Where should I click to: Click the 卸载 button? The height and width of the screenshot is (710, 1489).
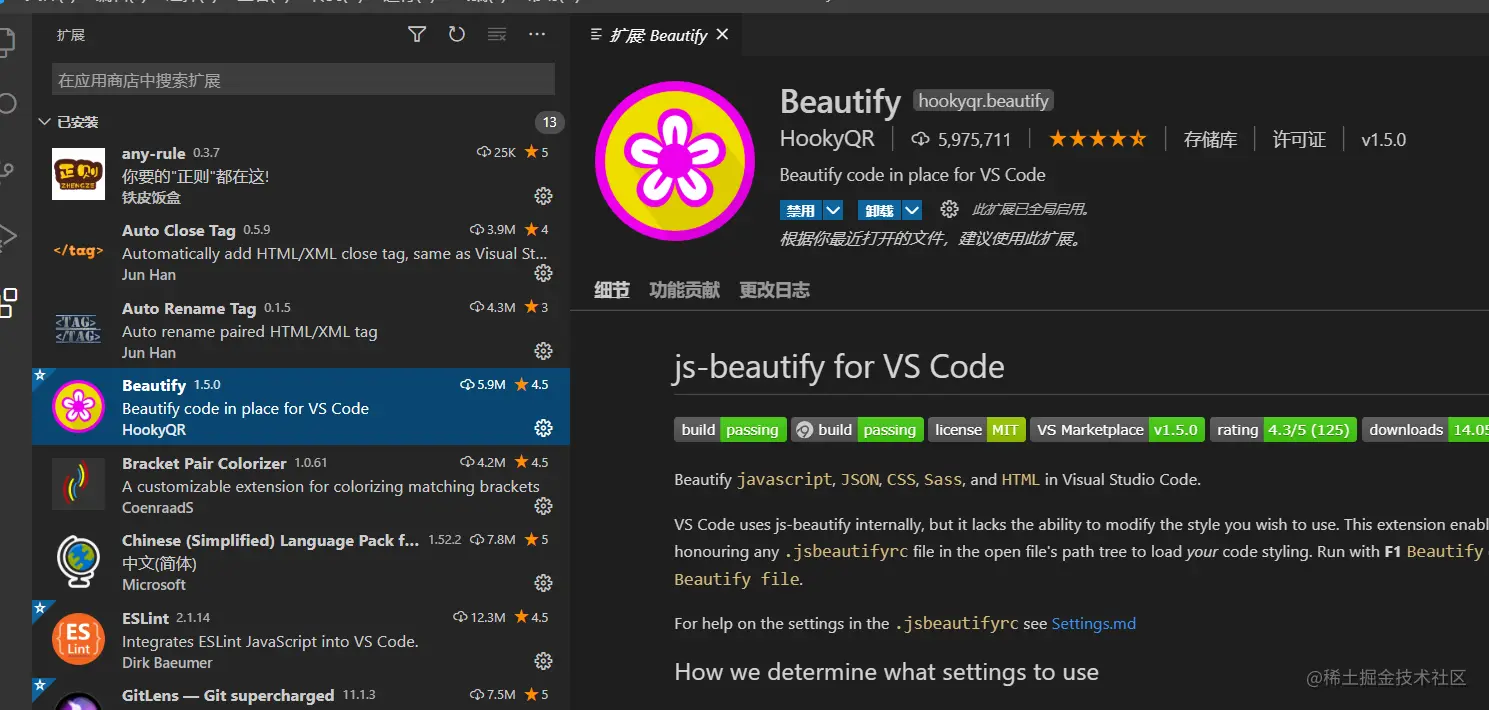(x=880, y=210)
